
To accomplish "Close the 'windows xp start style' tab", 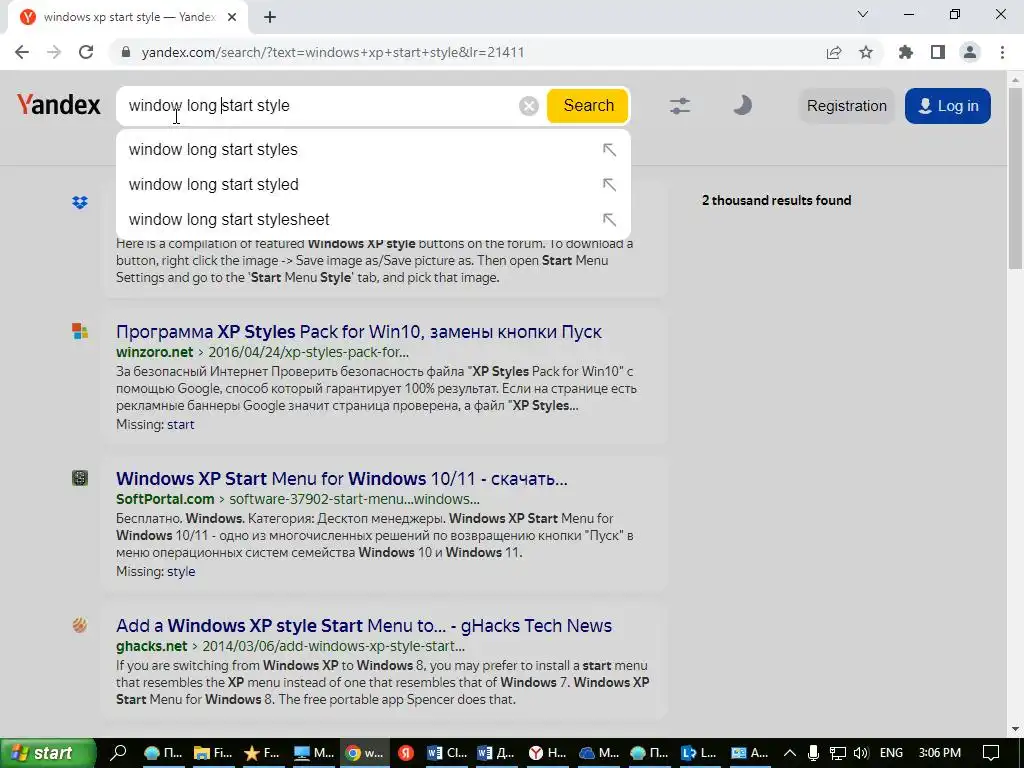I will click(232, 17).
